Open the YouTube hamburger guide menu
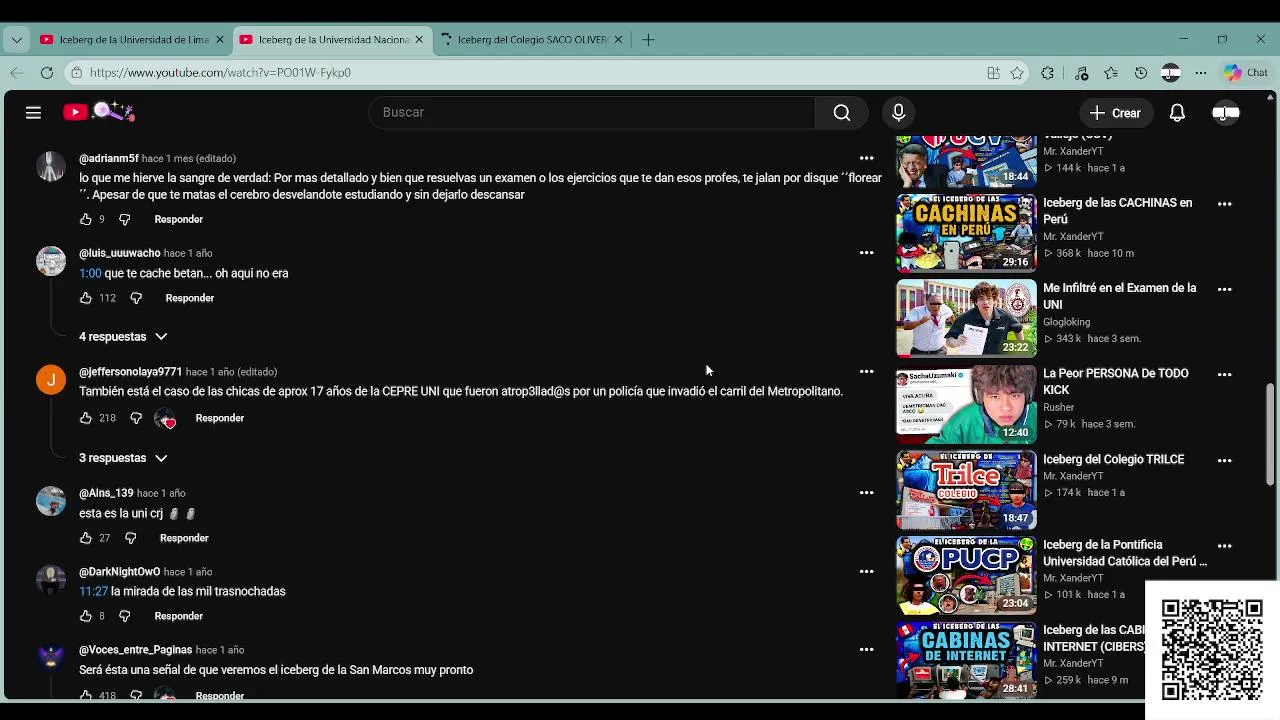1280x720 pixels. point(33,113)
